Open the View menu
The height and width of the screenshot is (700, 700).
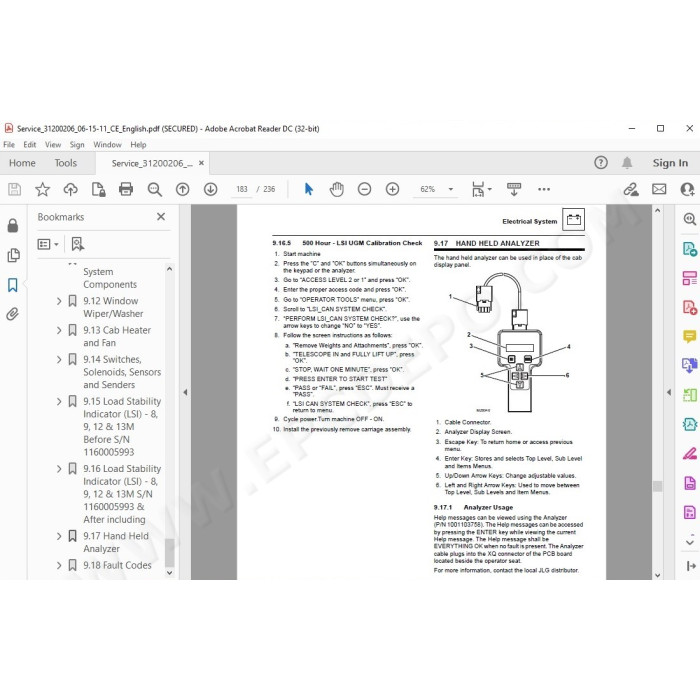53,145
